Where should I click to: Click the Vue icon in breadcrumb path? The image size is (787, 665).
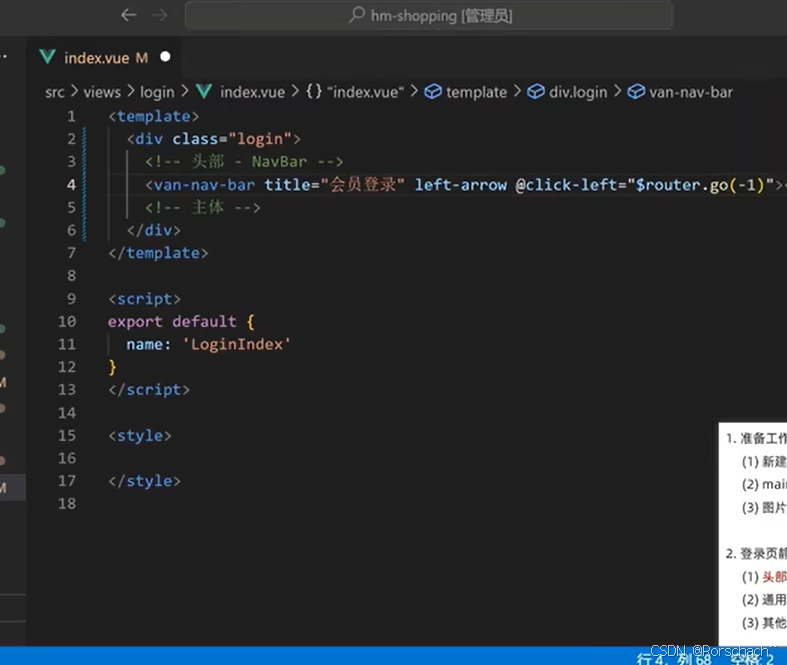[x=204, y=92]
